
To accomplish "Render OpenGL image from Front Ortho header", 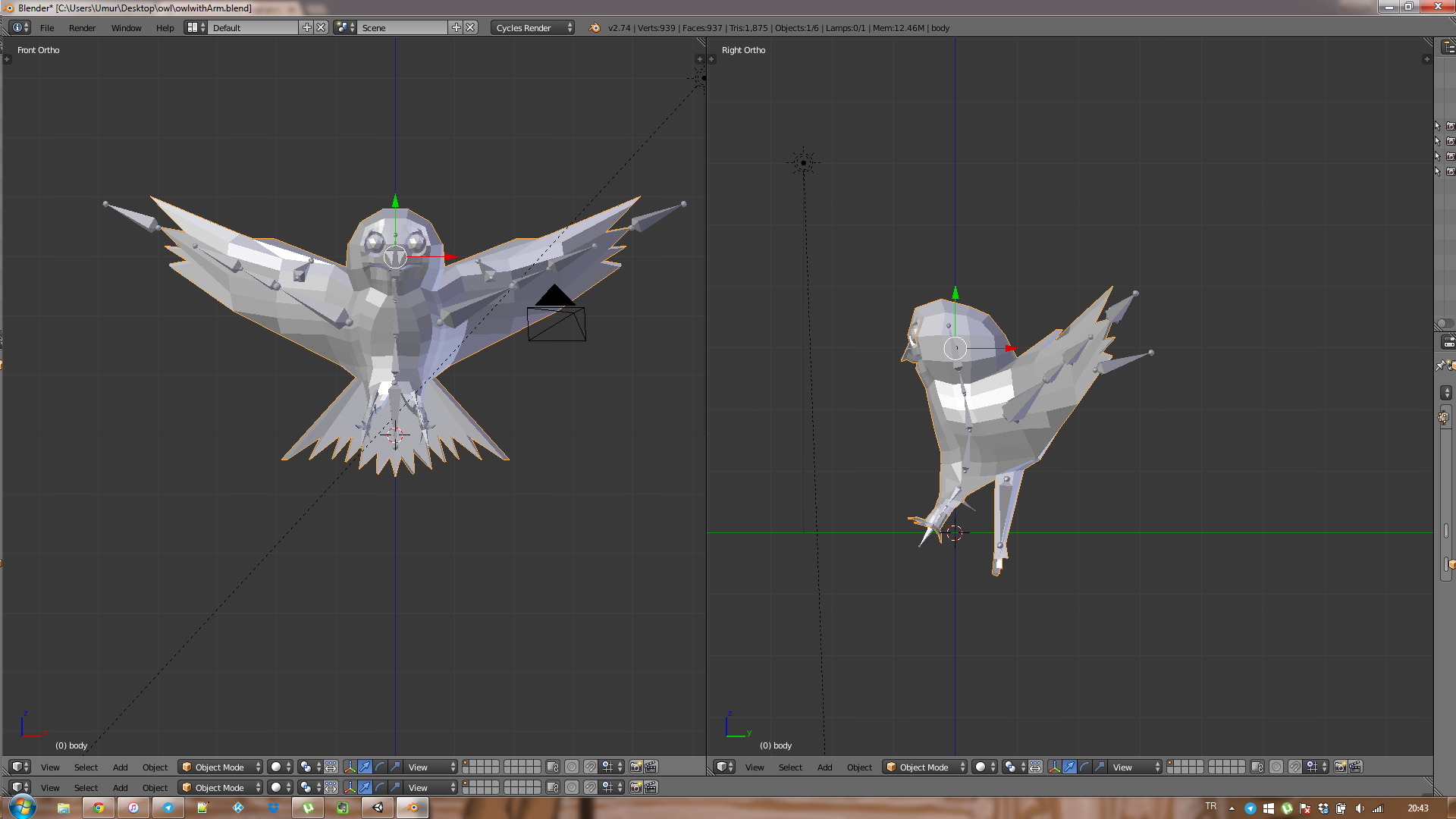I will (x=636, y=767).
